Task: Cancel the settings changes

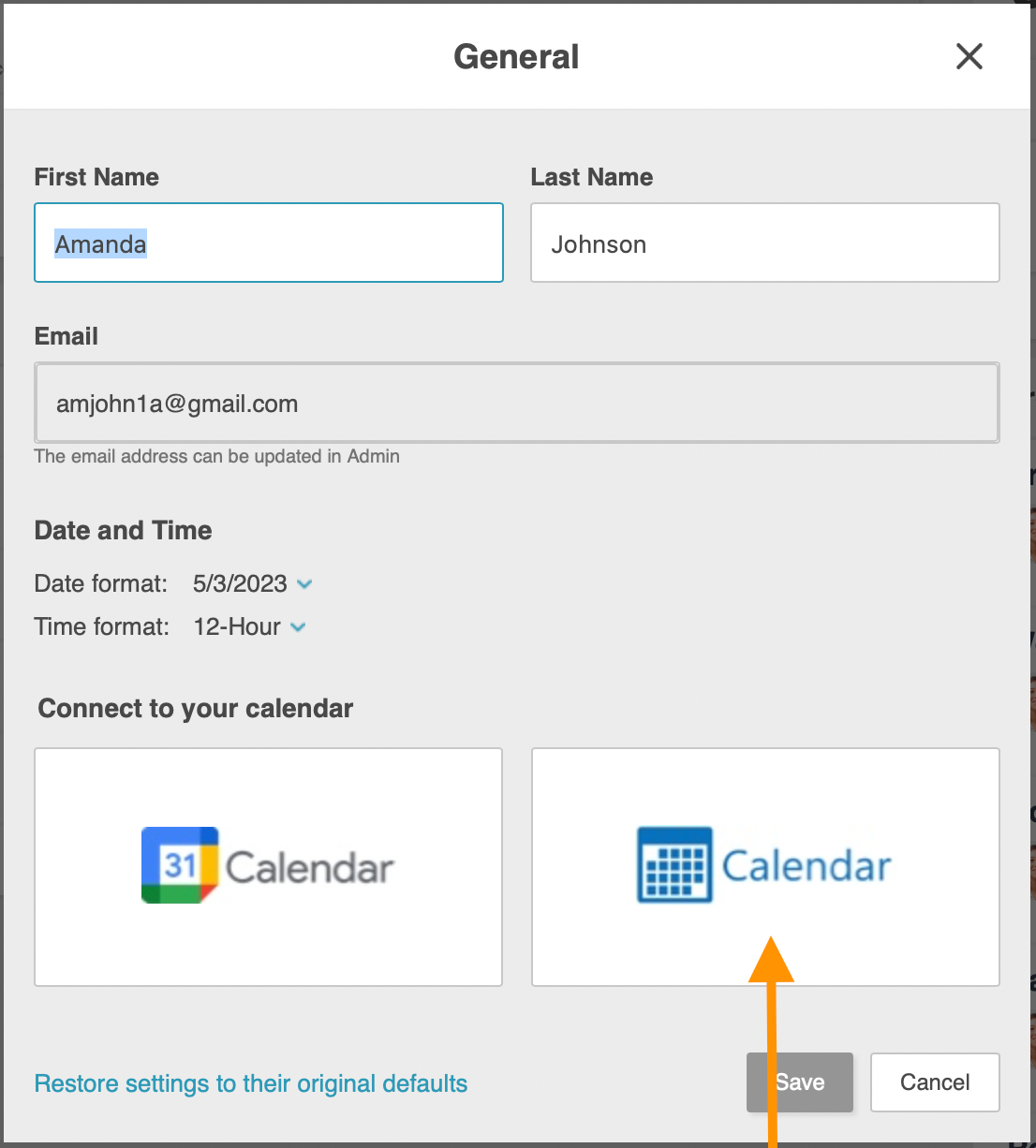Action: tap(934, 1082)
